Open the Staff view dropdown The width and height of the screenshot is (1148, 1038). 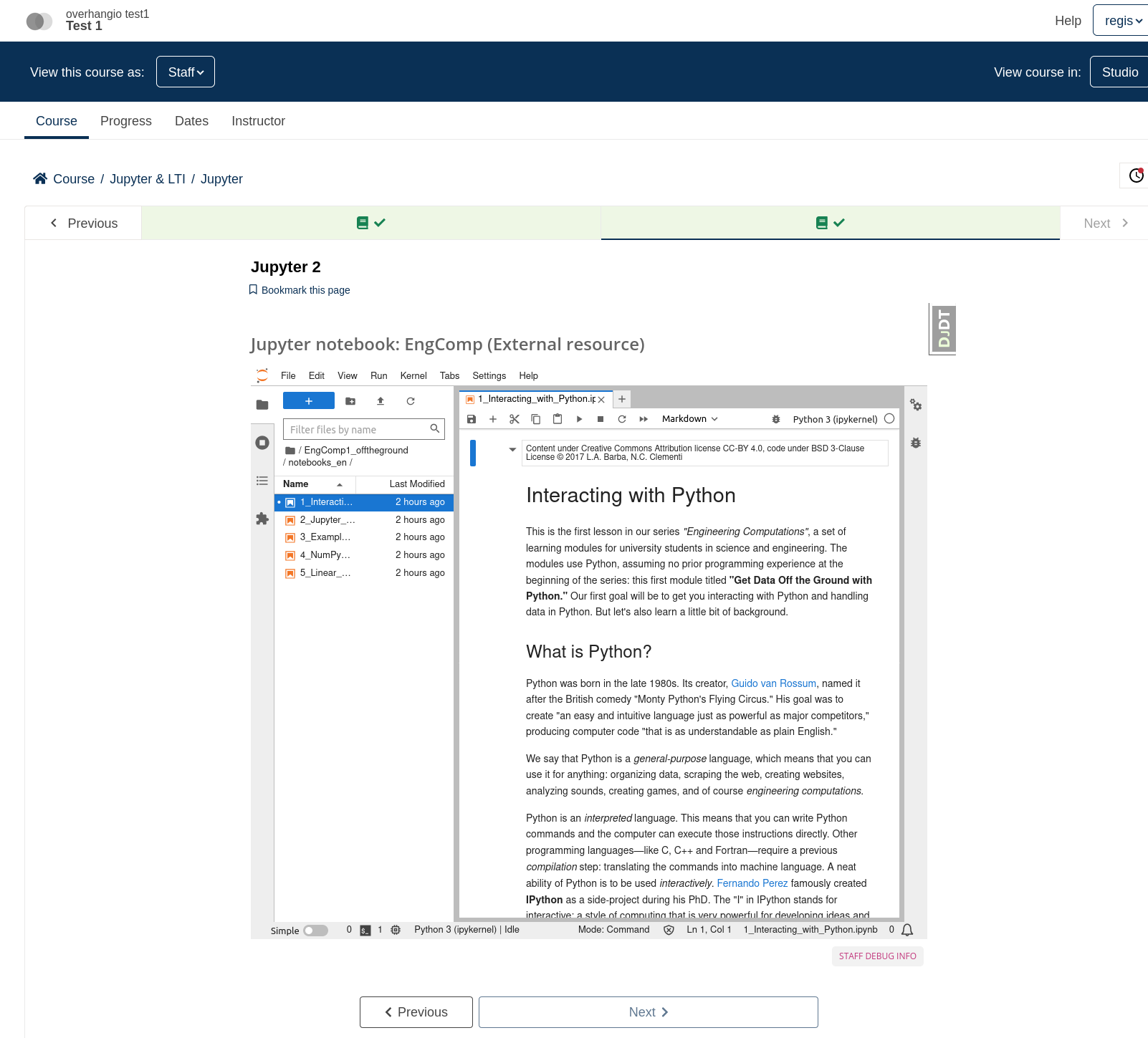tap(185, 72)
